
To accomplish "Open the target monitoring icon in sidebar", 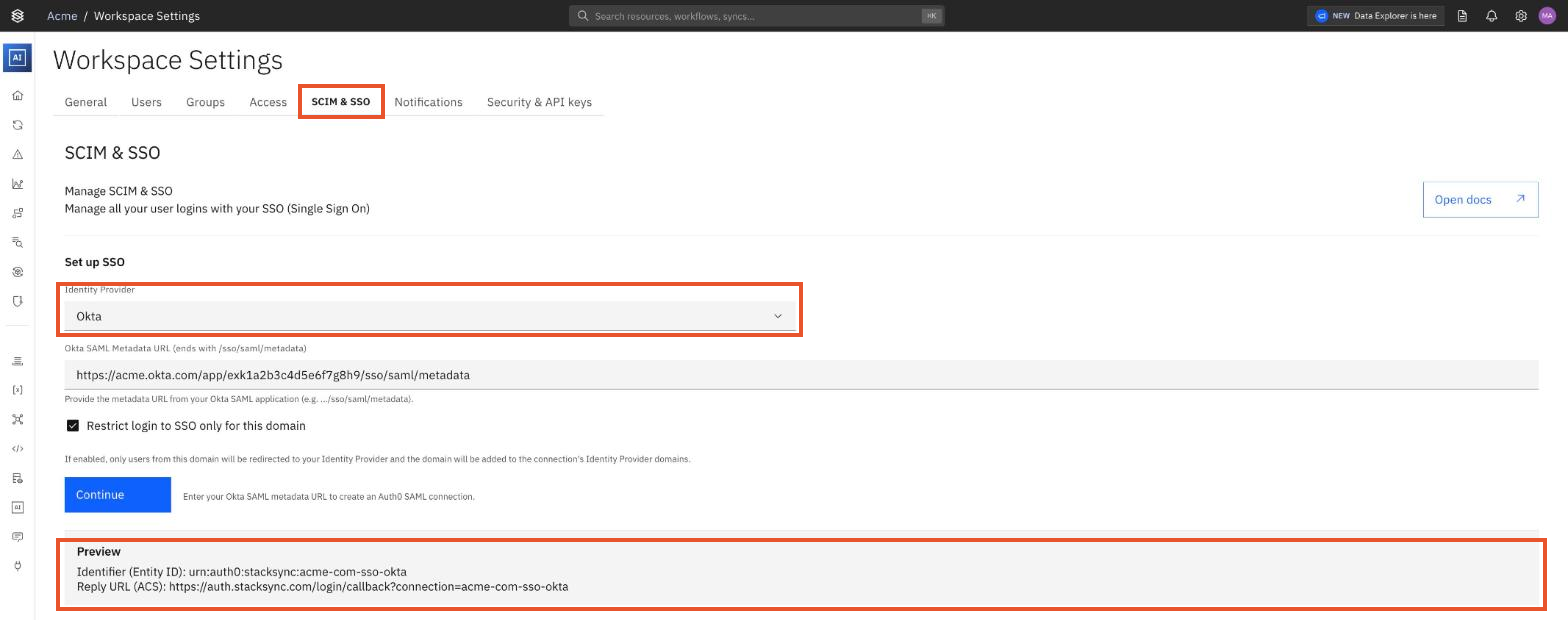I will click(x=17, y=272).
